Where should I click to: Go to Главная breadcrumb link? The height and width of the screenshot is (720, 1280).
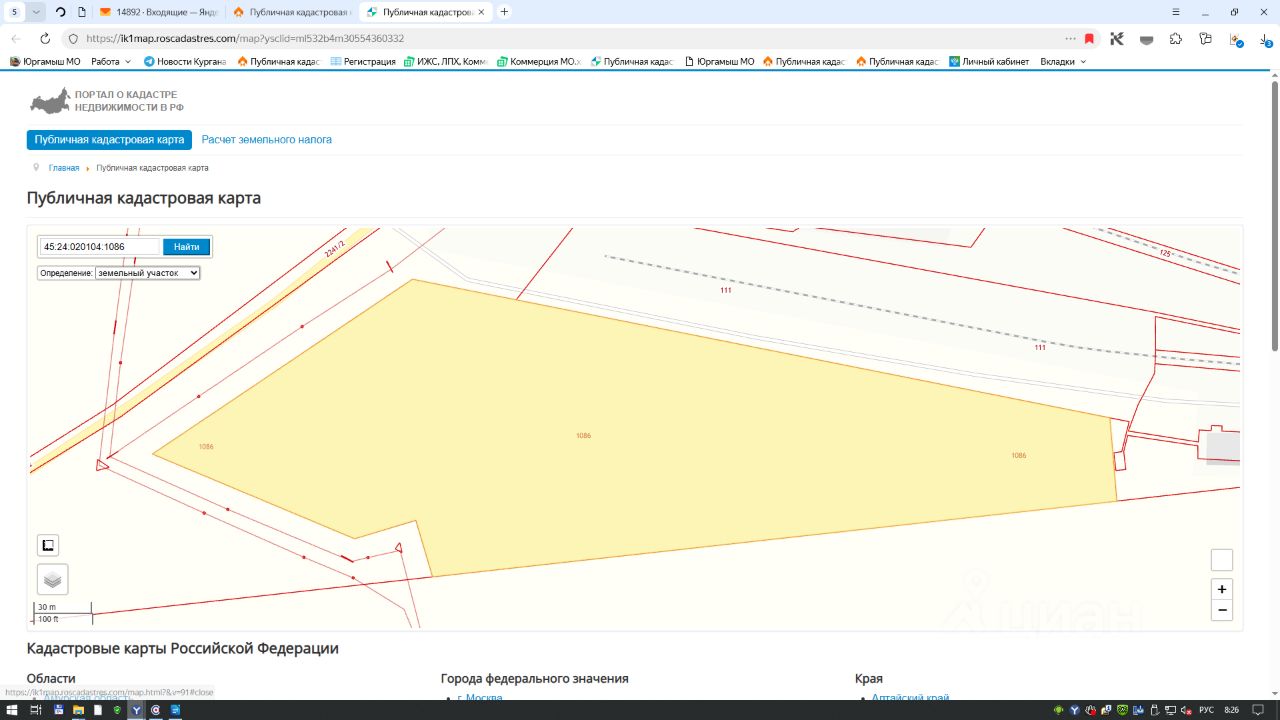[64, 168]
